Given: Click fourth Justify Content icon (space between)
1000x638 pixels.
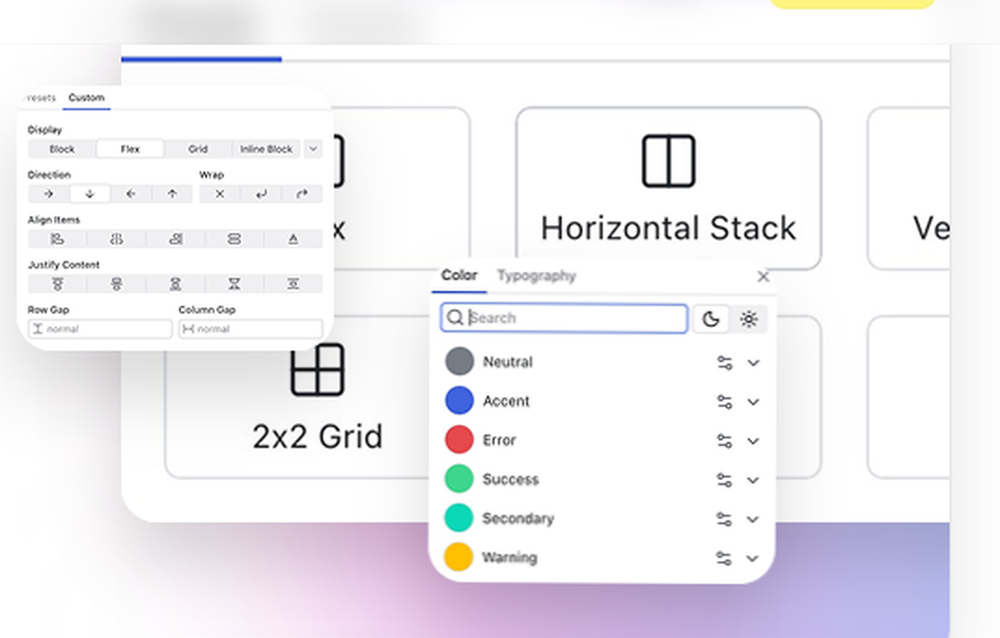Looking at the screenshot, I should click(234, 284).
